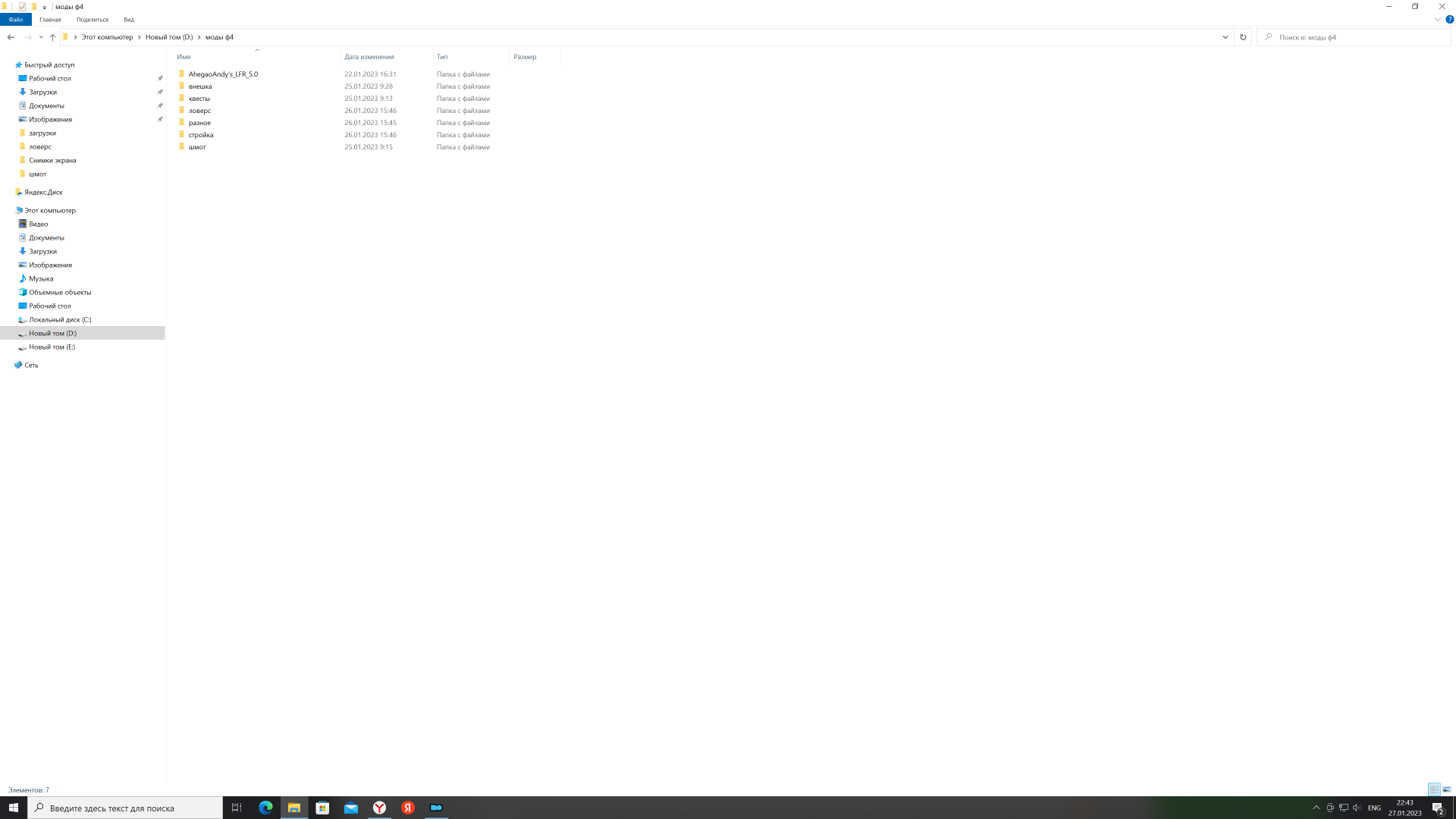
Task: Click Новый том (D:) in the breadcrumb
Action: (x=169, y=37)
